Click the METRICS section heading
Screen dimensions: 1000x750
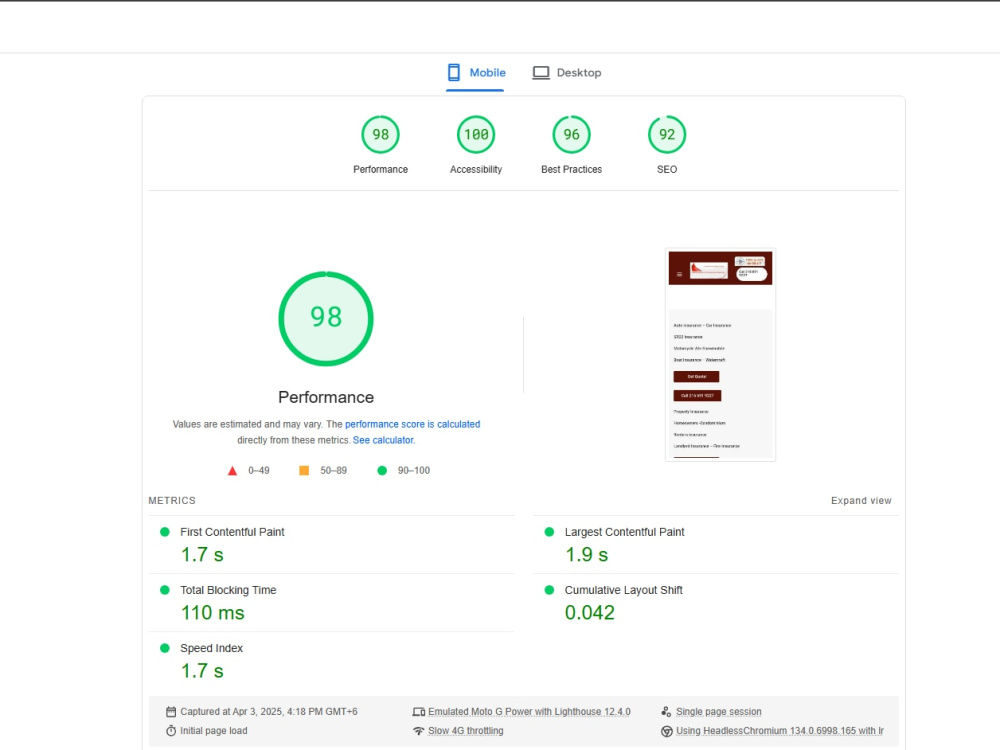coord(172,501)
